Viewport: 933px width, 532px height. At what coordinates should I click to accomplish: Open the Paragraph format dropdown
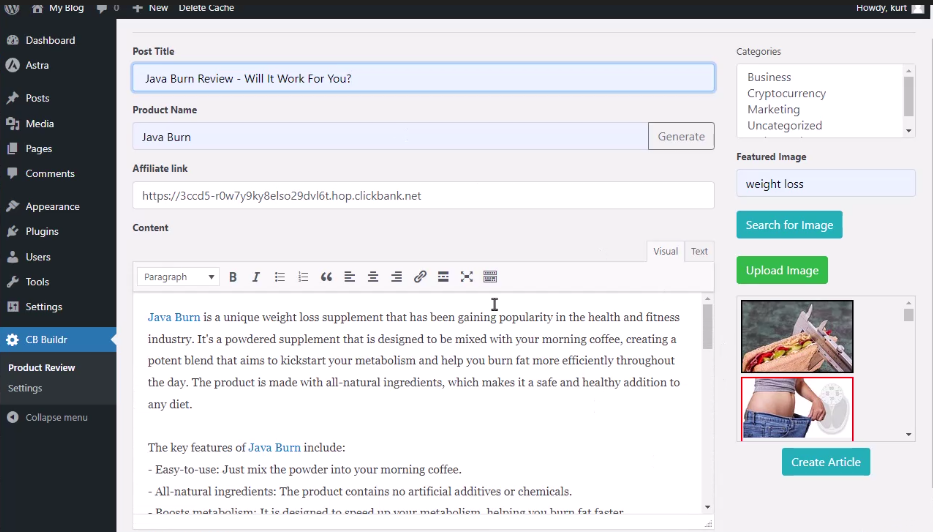pyautogui.click(x=178, y=277)
